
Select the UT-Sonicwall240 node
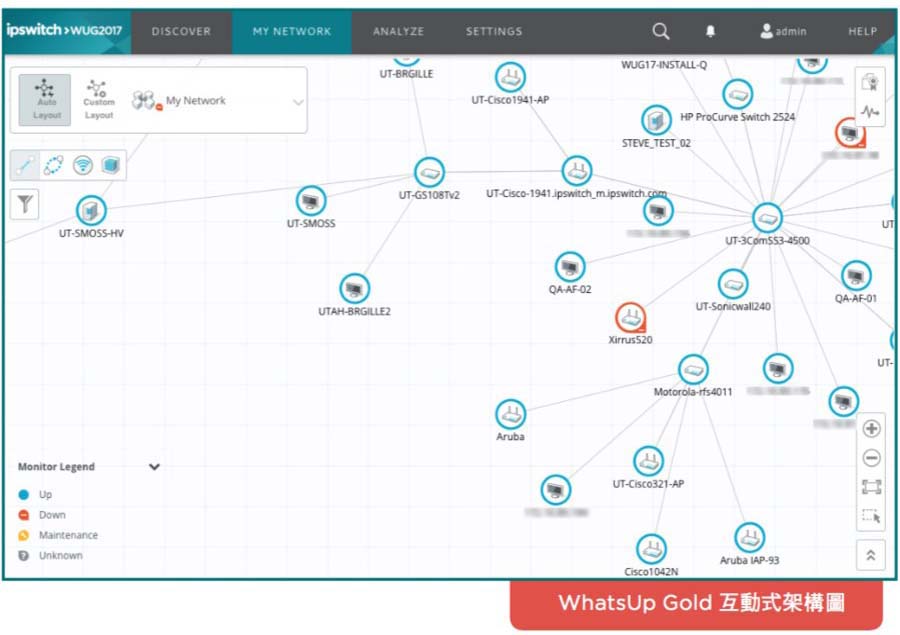[x=733, y=284]
